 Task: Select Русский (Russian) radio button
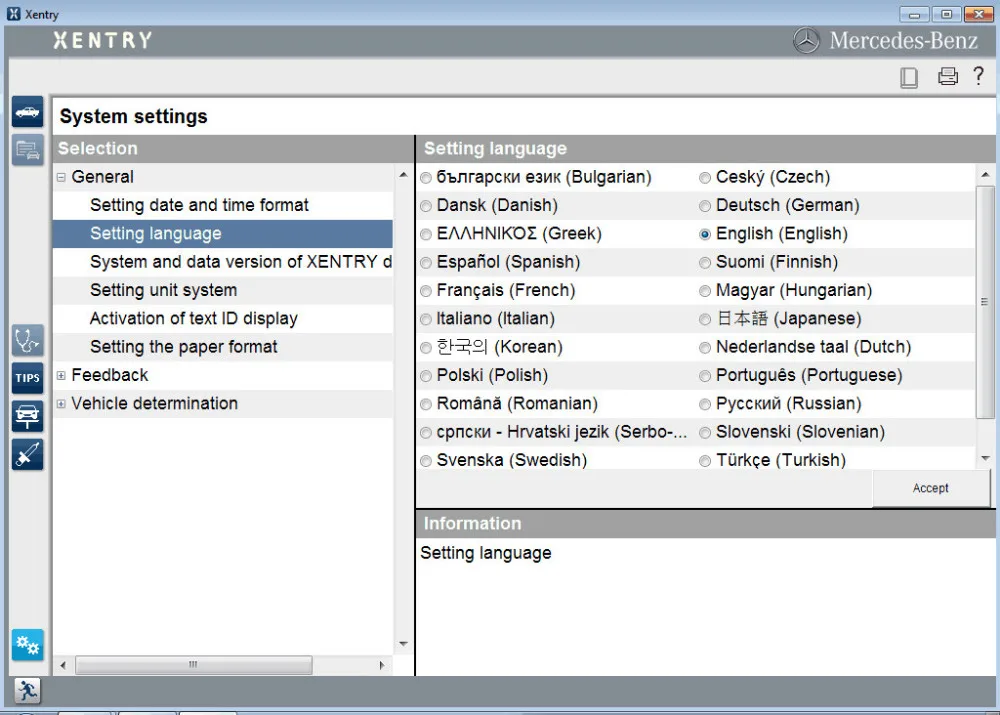(705, 404)
